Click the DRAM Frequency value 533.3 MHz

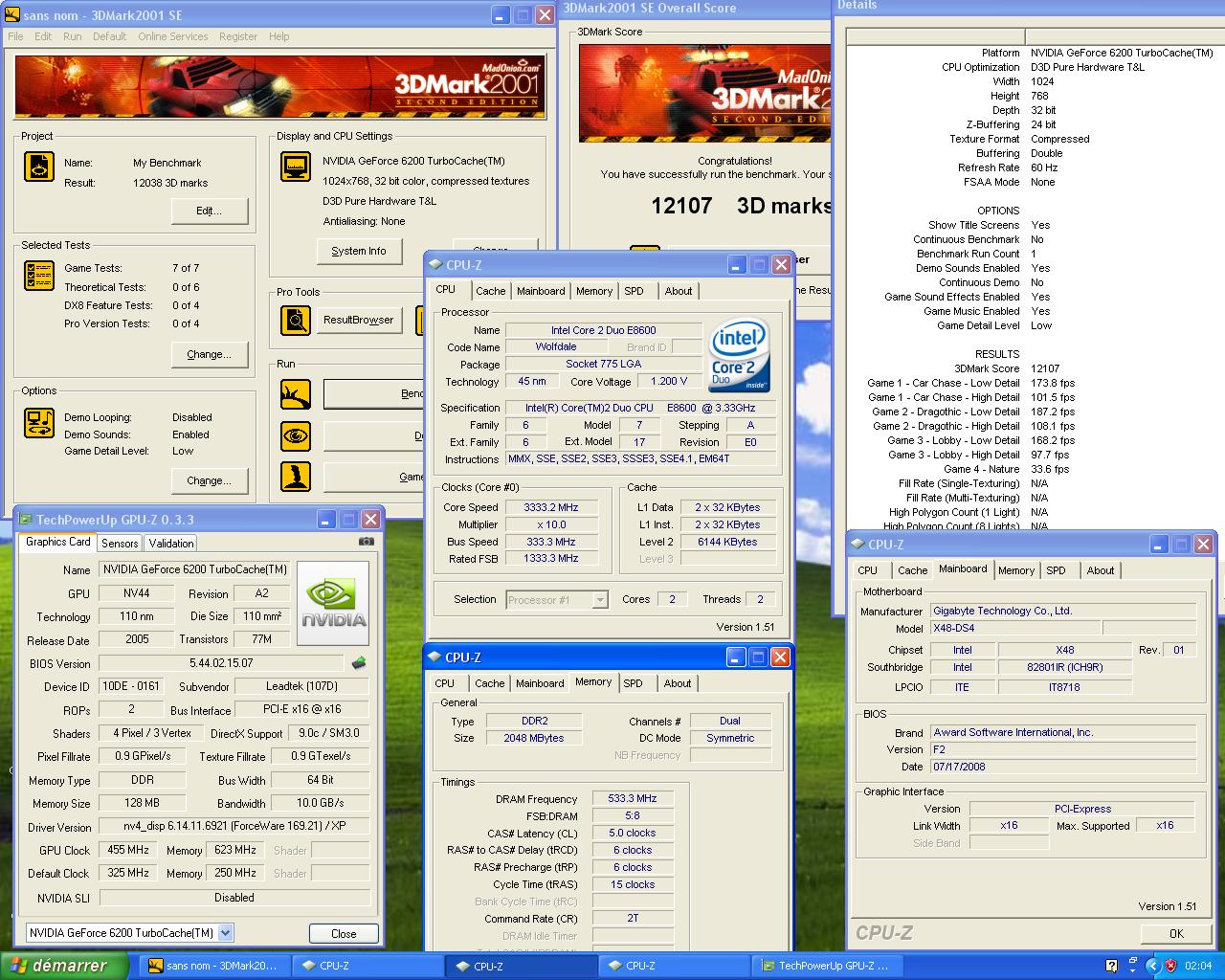tap(632, 798)
